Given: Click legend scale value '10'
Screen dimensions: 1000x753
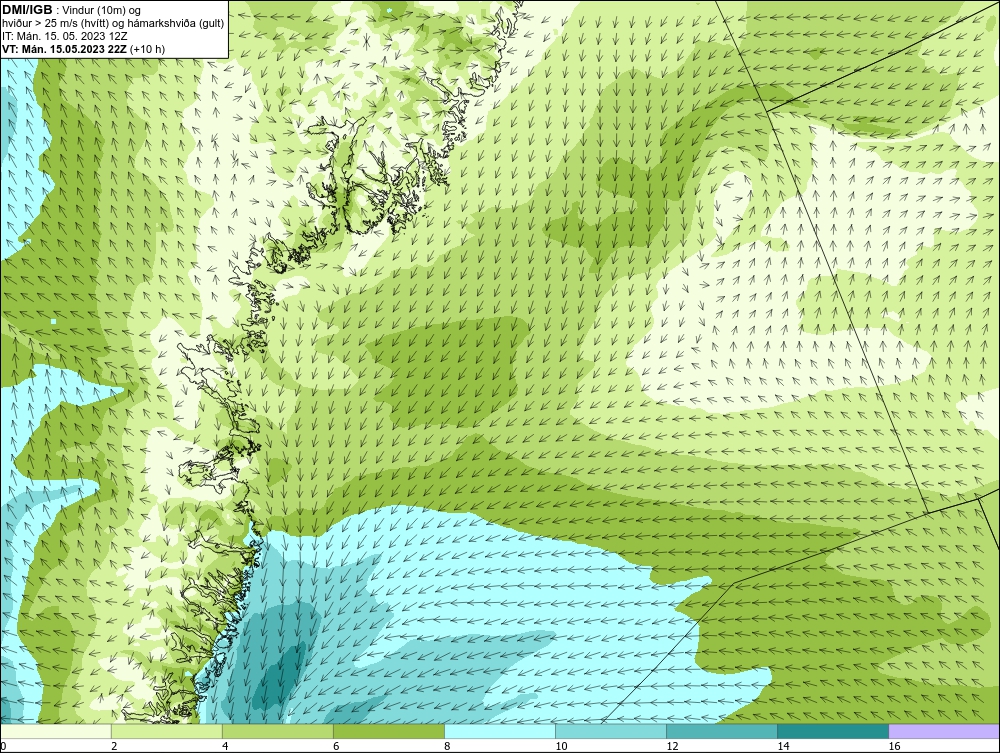Looking at the screenshot, I should point(561,746).
